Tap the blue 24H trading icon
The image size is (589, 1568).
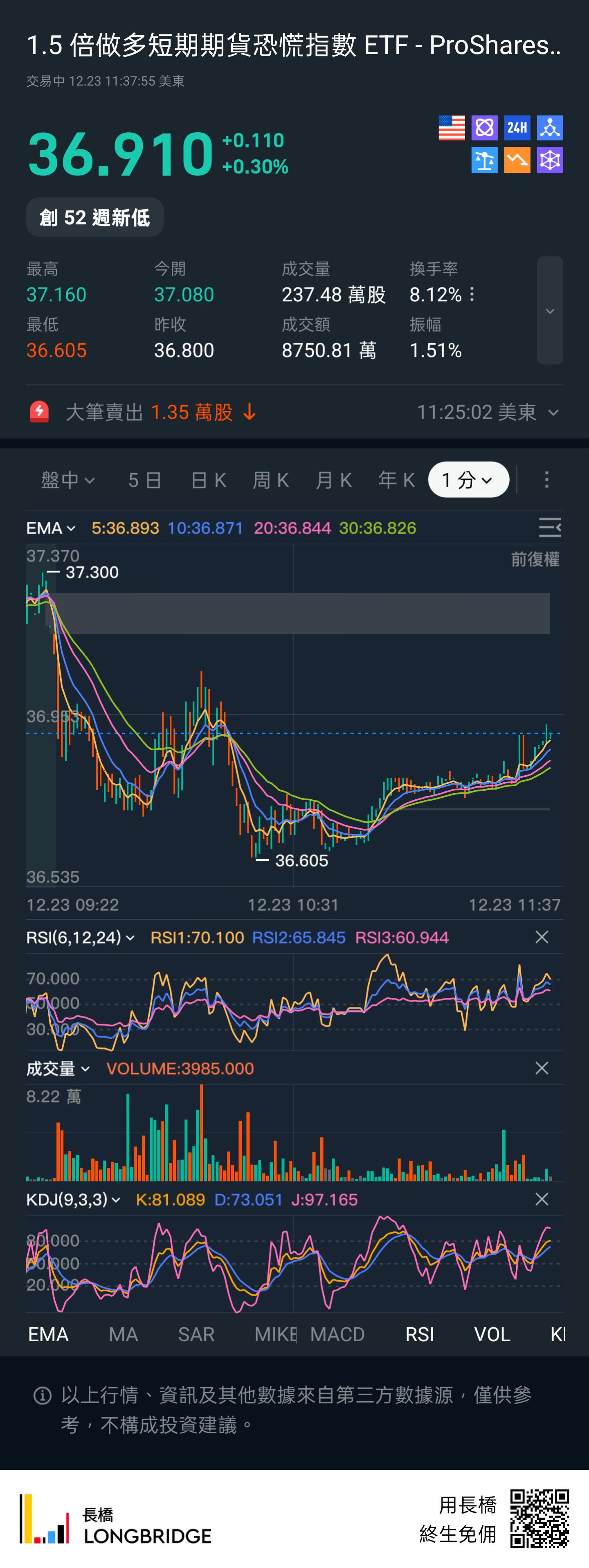click(517, 128)
